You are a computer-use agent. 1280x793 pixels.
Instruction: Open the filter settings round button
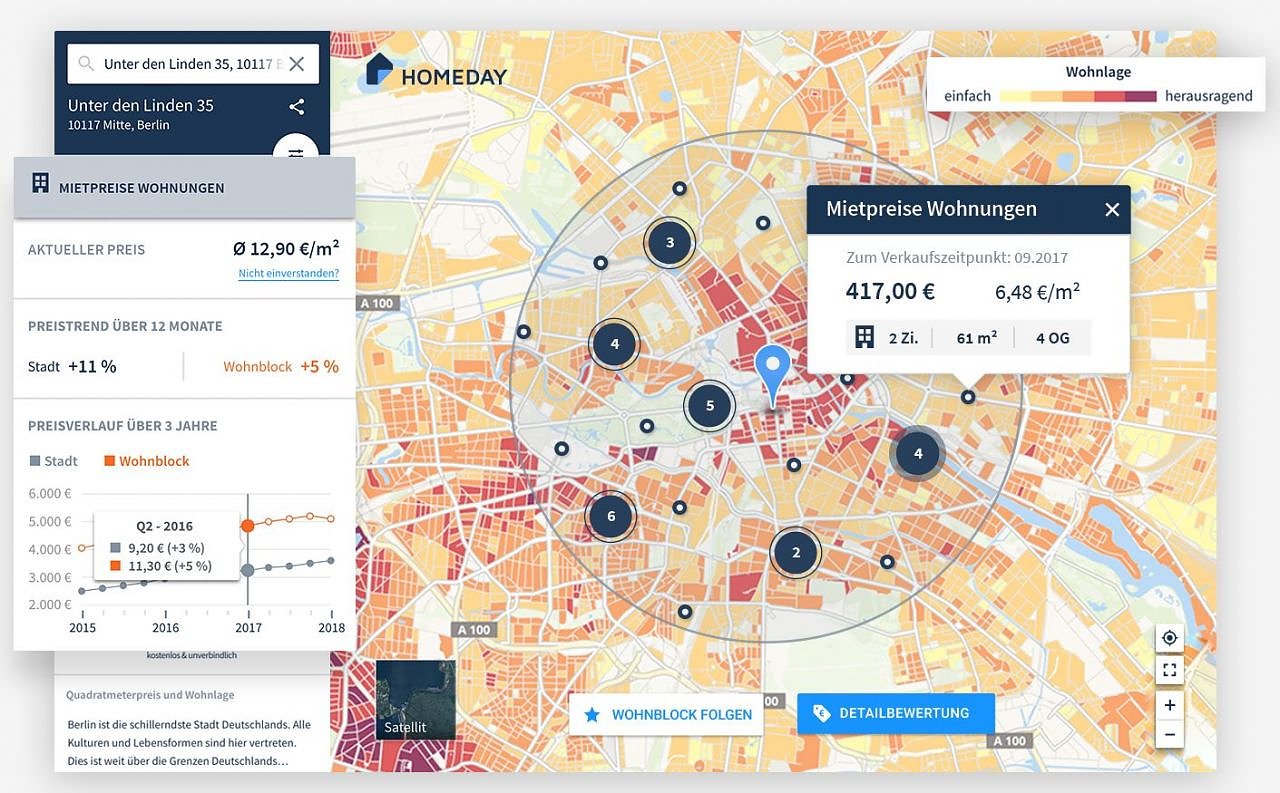click(x=296, y=150)
